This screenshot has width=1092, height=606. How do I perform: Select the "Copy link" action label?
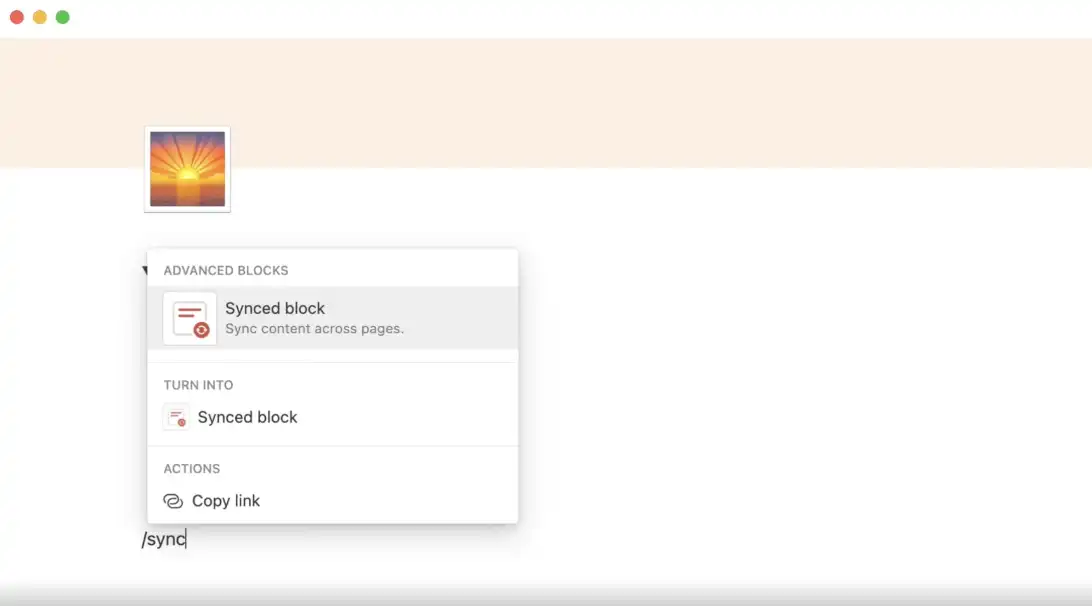(226, 501)
